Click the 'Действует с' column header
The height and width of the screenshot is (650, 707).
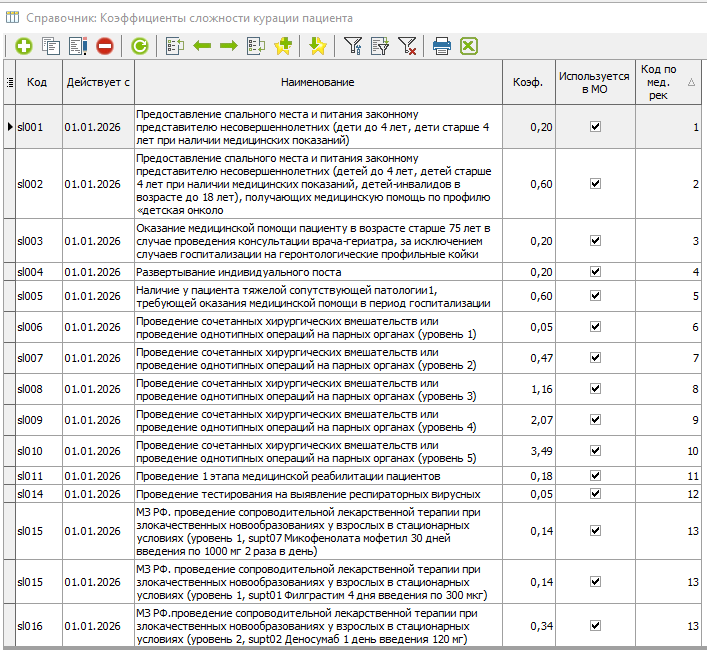click(x=98, y=82)
